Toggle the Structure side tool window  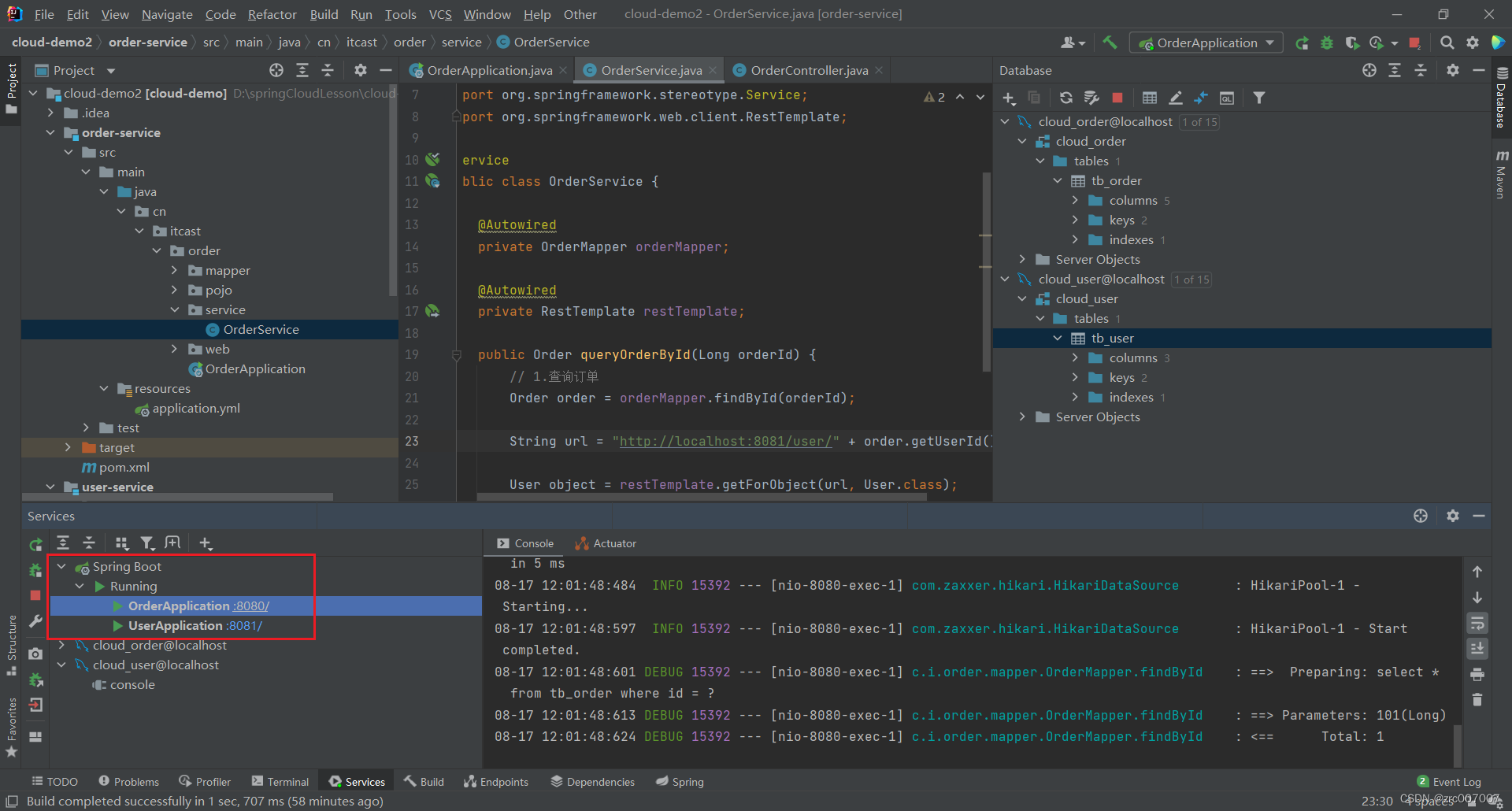(x=12, y=646)
